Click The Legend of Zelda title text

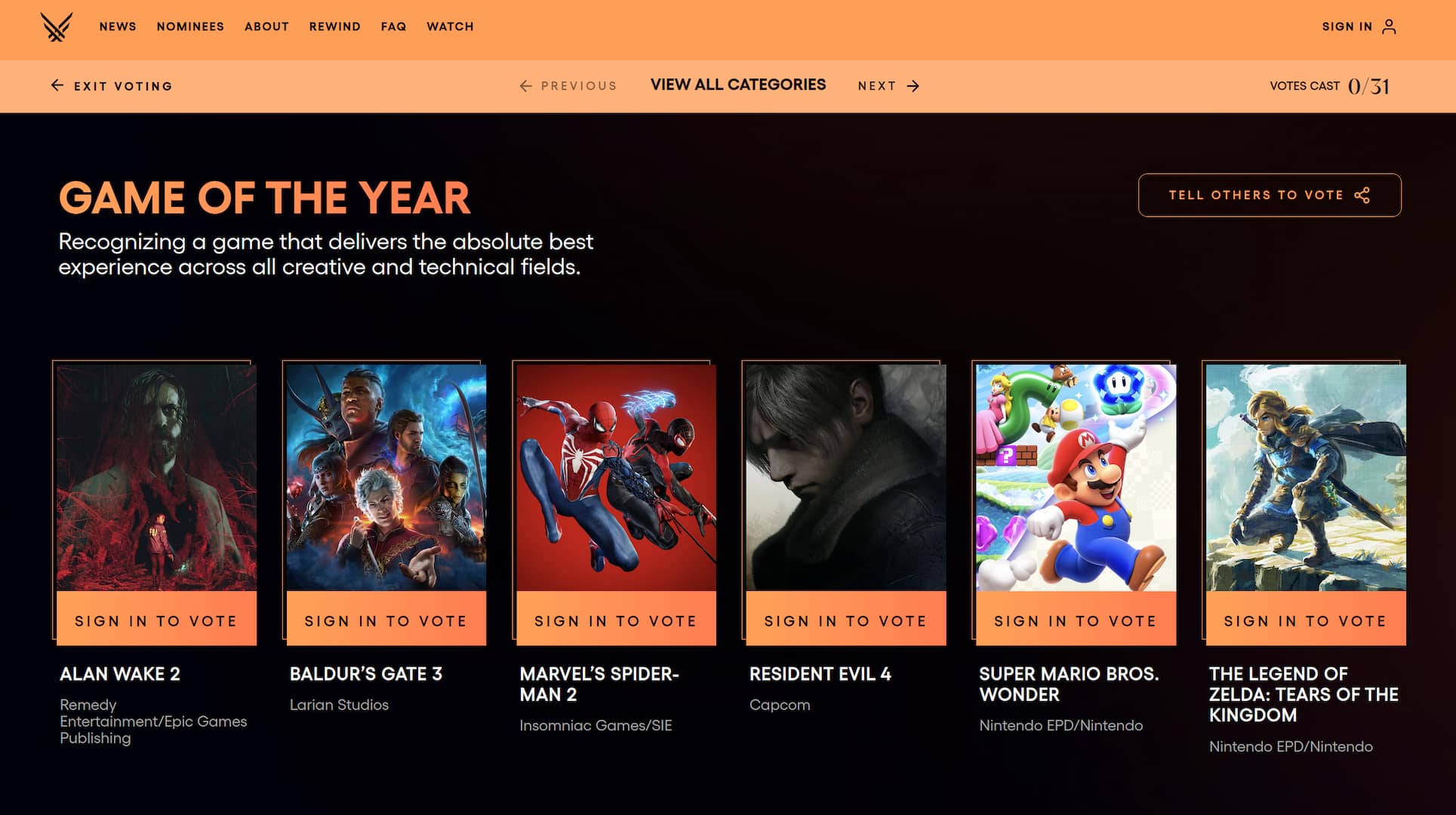click(1304, 694)
